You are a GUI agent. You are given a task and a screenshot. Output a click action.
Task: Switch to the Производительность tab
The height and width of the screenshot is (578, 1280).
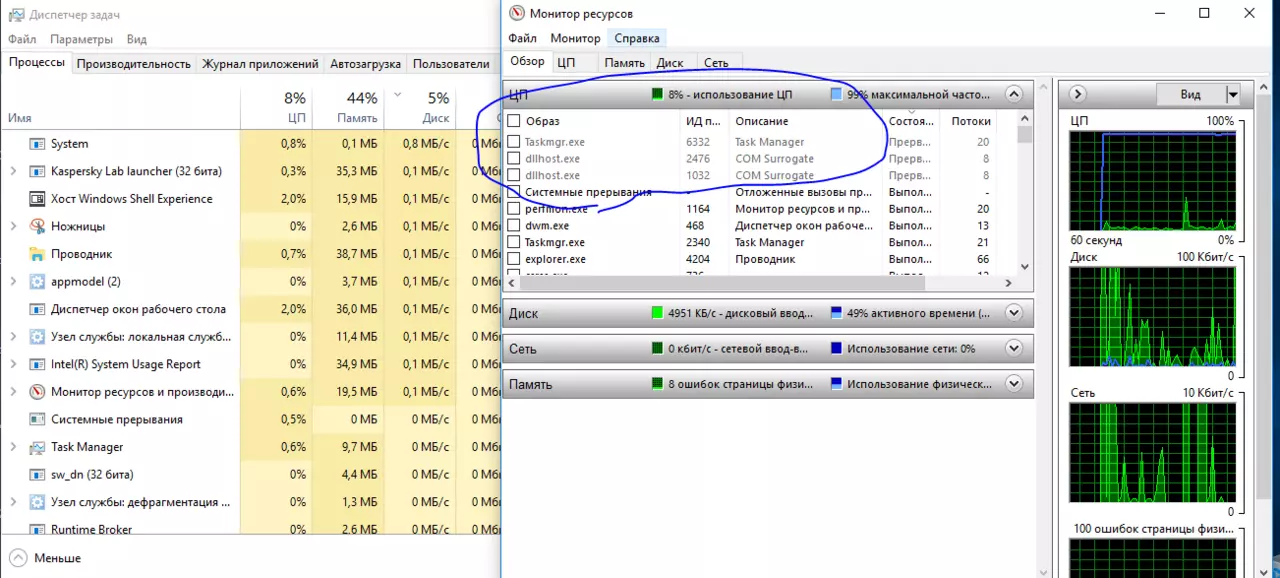(133, 64)
